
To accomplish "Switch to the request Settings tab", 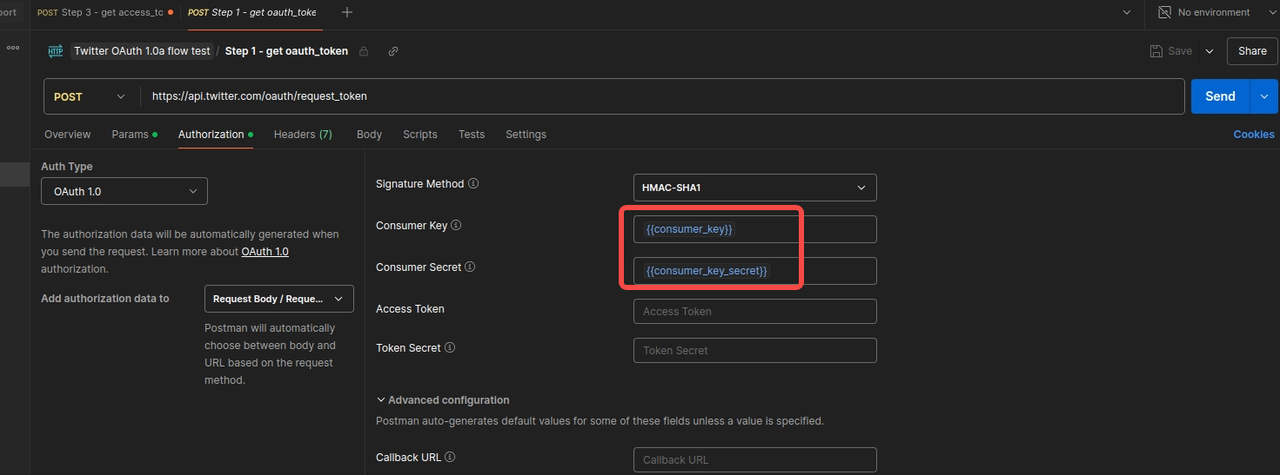I will (x=526, y=134).
